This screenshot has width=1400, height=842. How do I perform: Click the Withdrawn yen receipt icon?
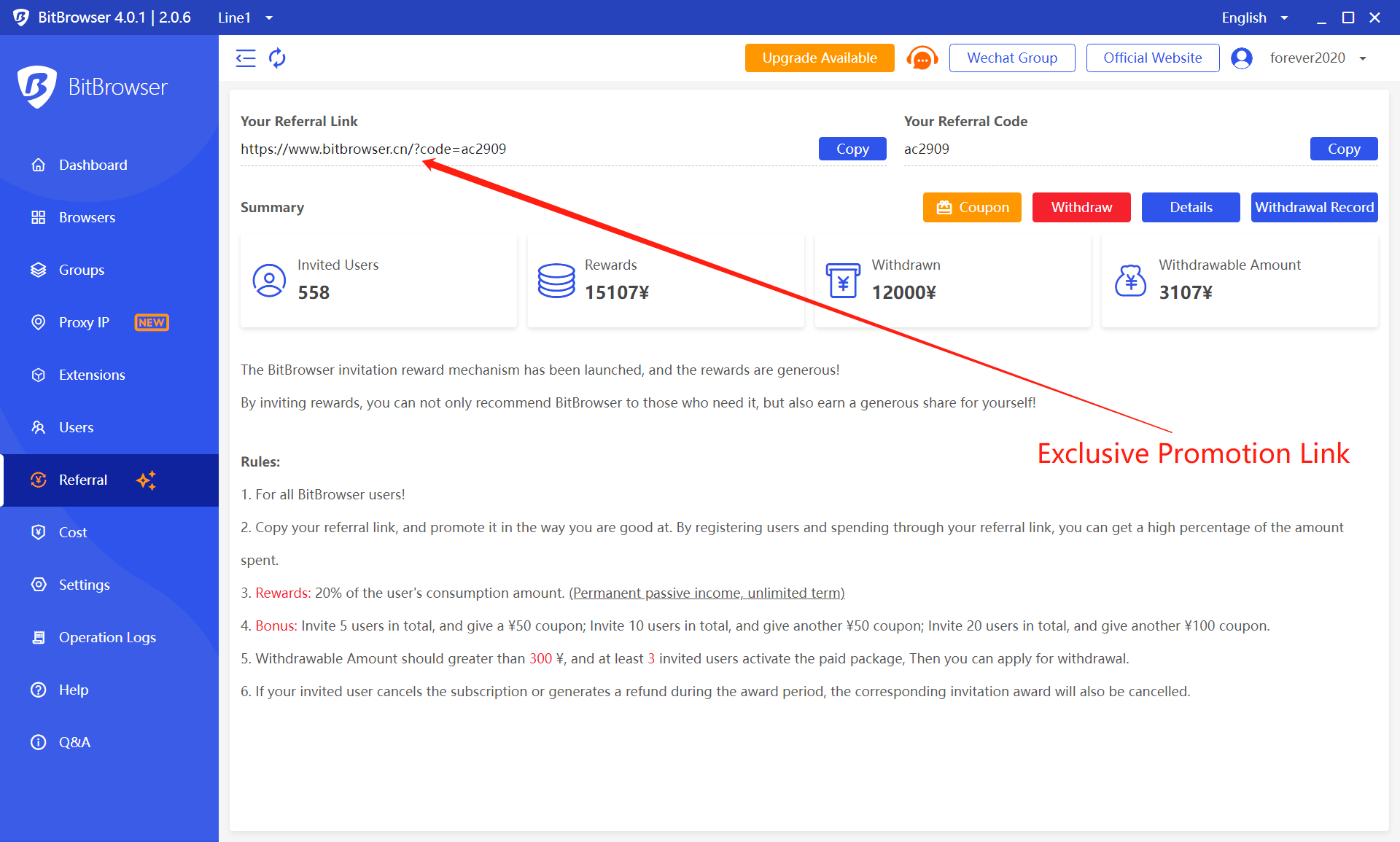pyautogui.click(x=843, y=281)
